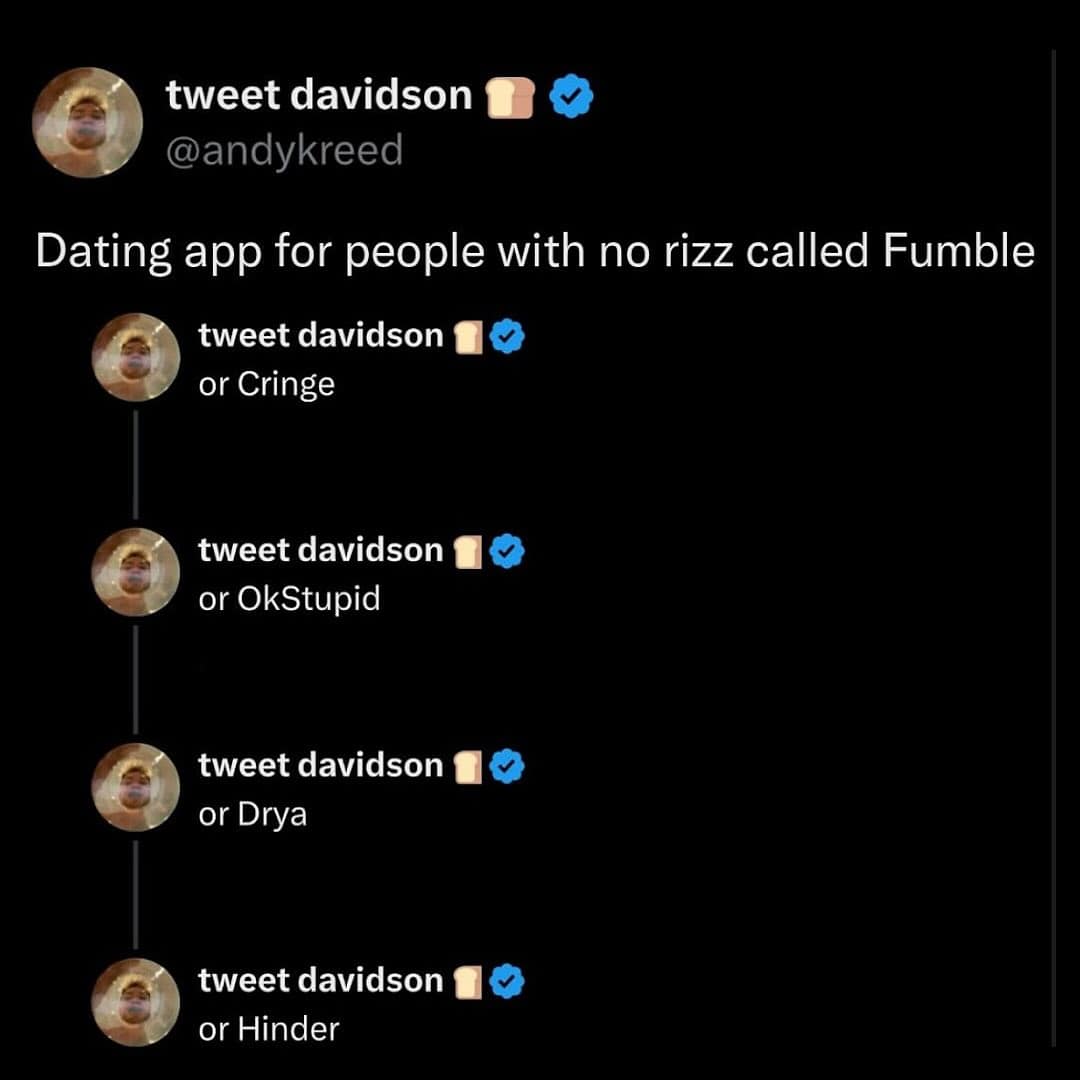This screenshot has width=1080, height=1080.
Task: Click the avatar next to "or Drya"
Action: click(x=136, y=787)
